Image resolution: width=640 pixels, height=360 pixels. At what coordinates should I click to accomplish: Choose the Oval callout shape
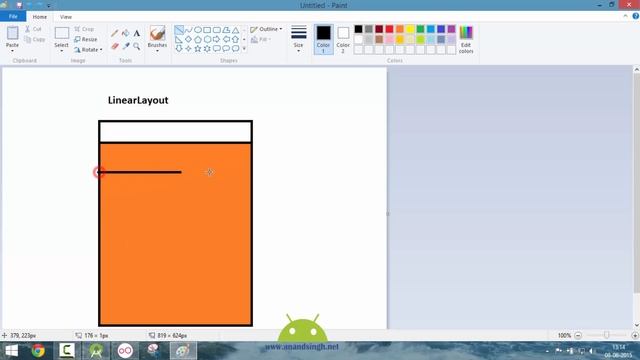pos(226,49)
